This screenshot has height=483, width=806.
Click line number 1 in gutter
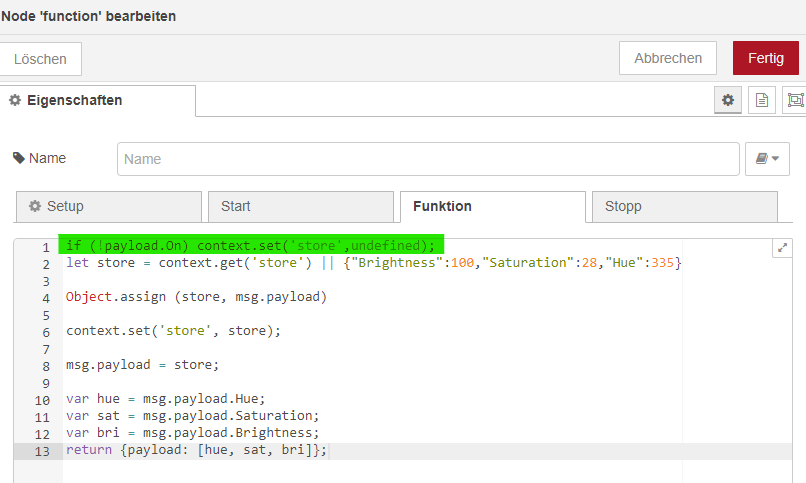point(46,248)
